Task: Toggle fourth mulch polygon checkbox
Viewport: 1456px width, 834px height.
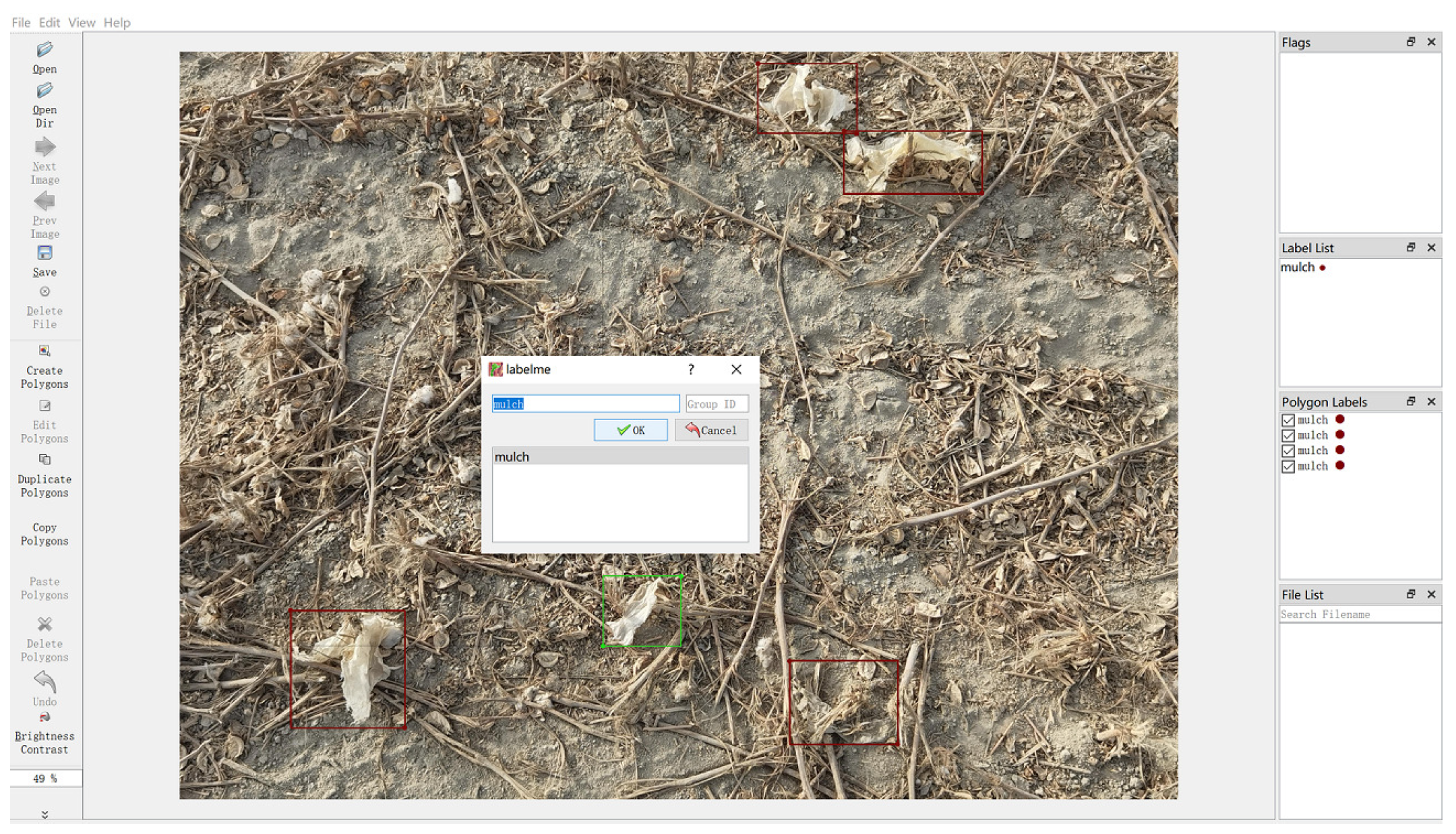Action: [x=1288, y=467]
